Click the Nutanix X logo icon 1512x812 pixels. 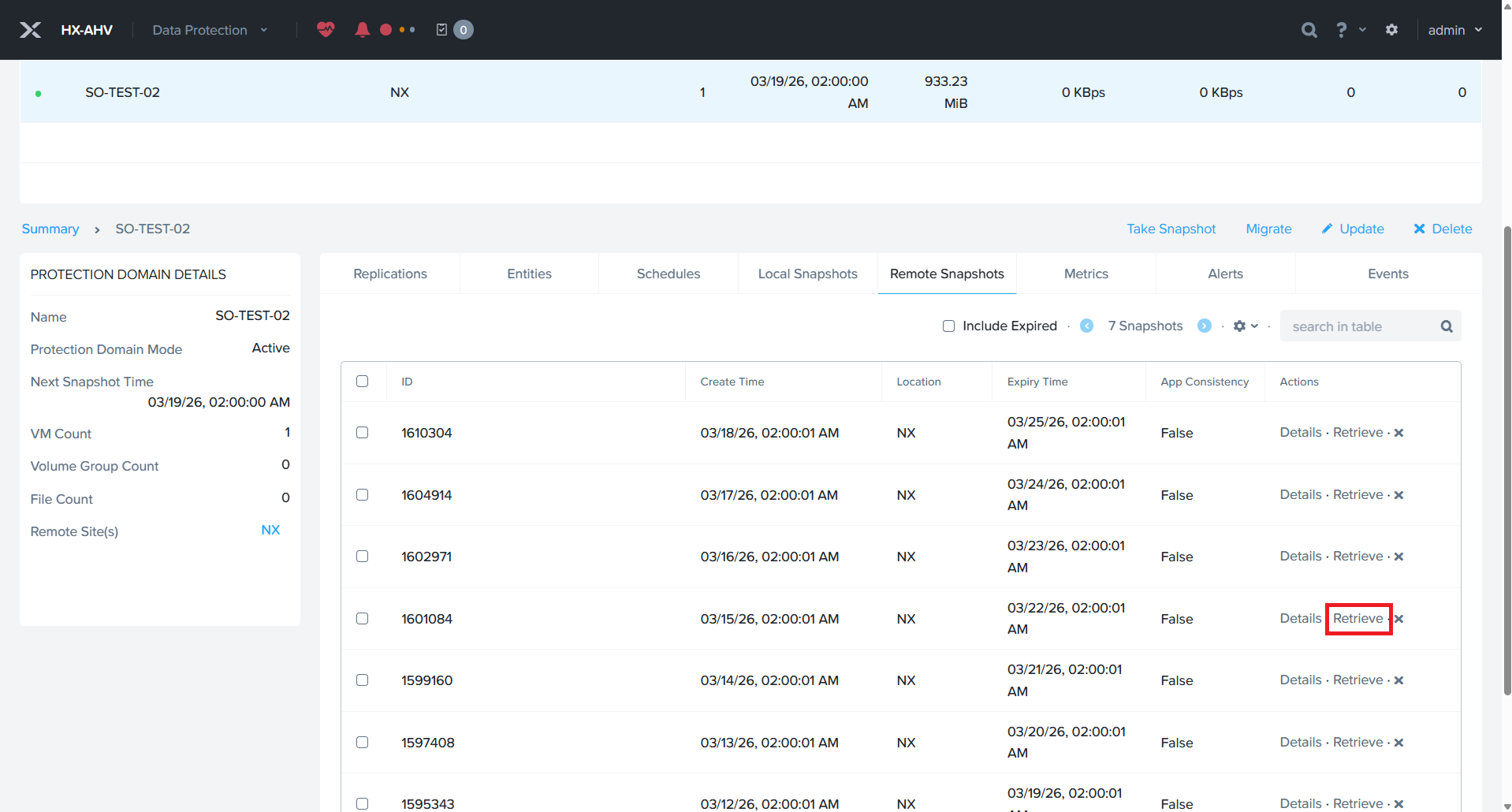click(x=30, y=30)
